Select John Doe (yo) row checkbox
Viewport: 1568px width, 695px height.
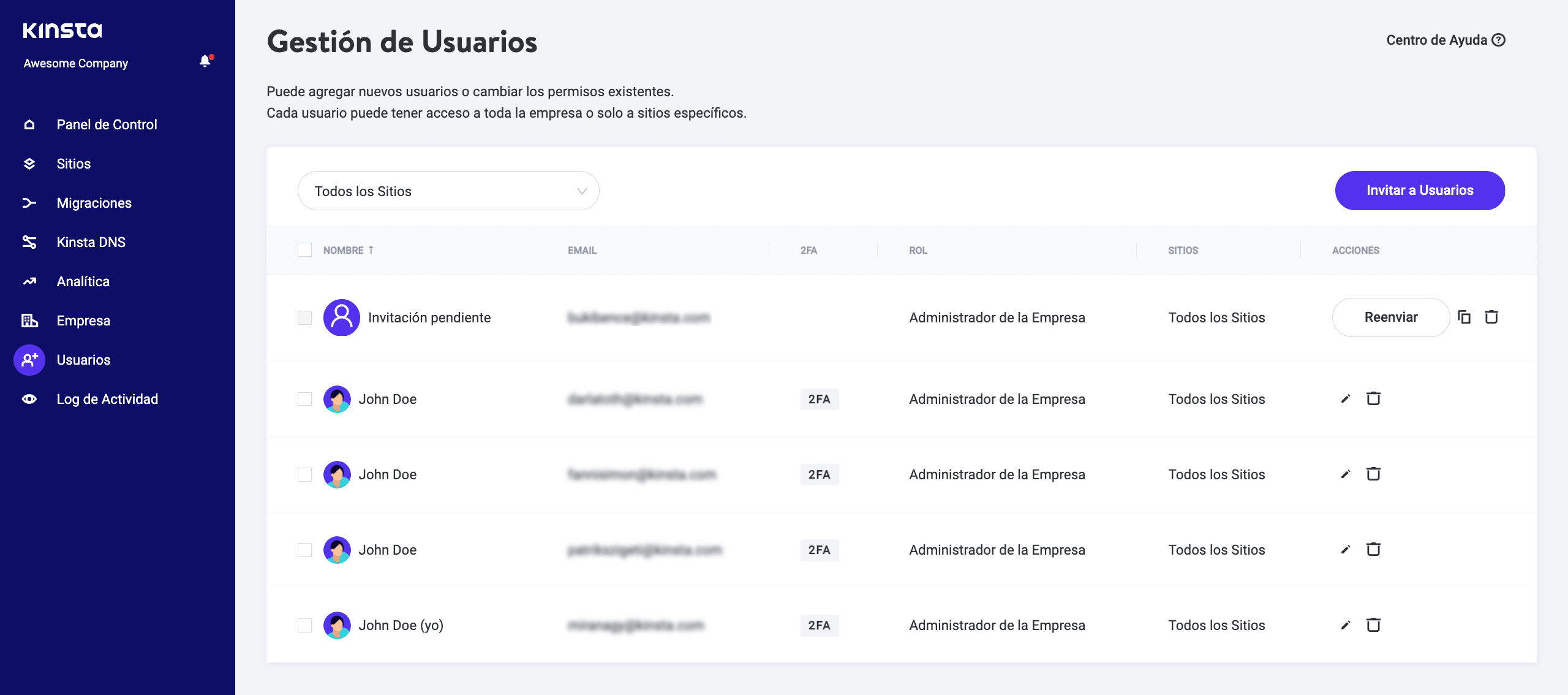pos(304,625)
